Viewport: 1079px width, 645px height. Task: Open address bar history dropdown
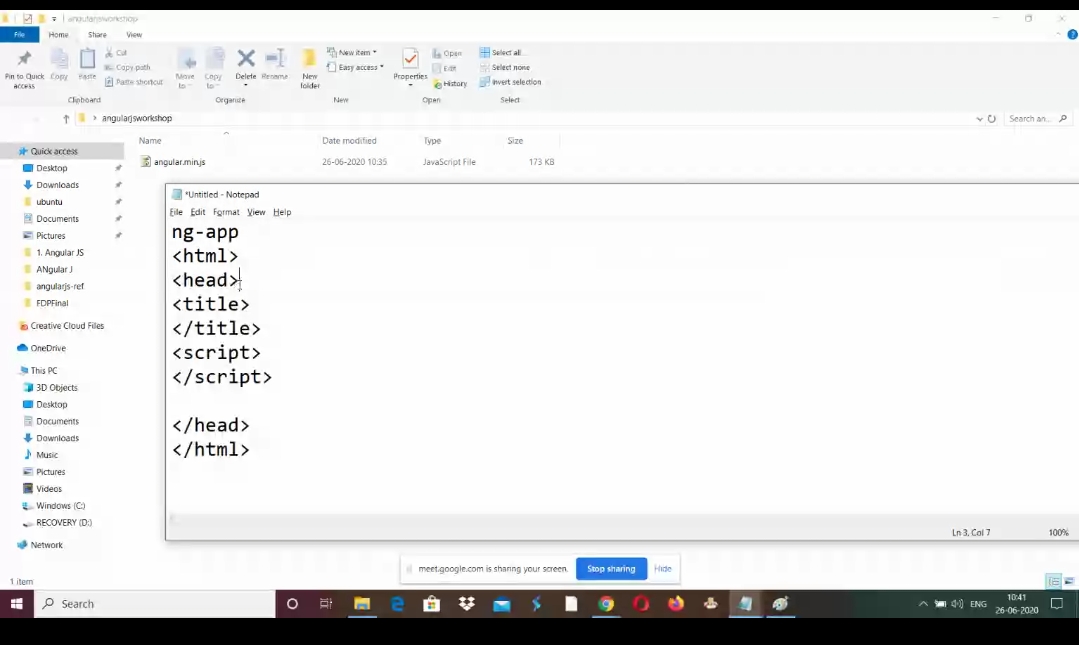pos(979,119)
